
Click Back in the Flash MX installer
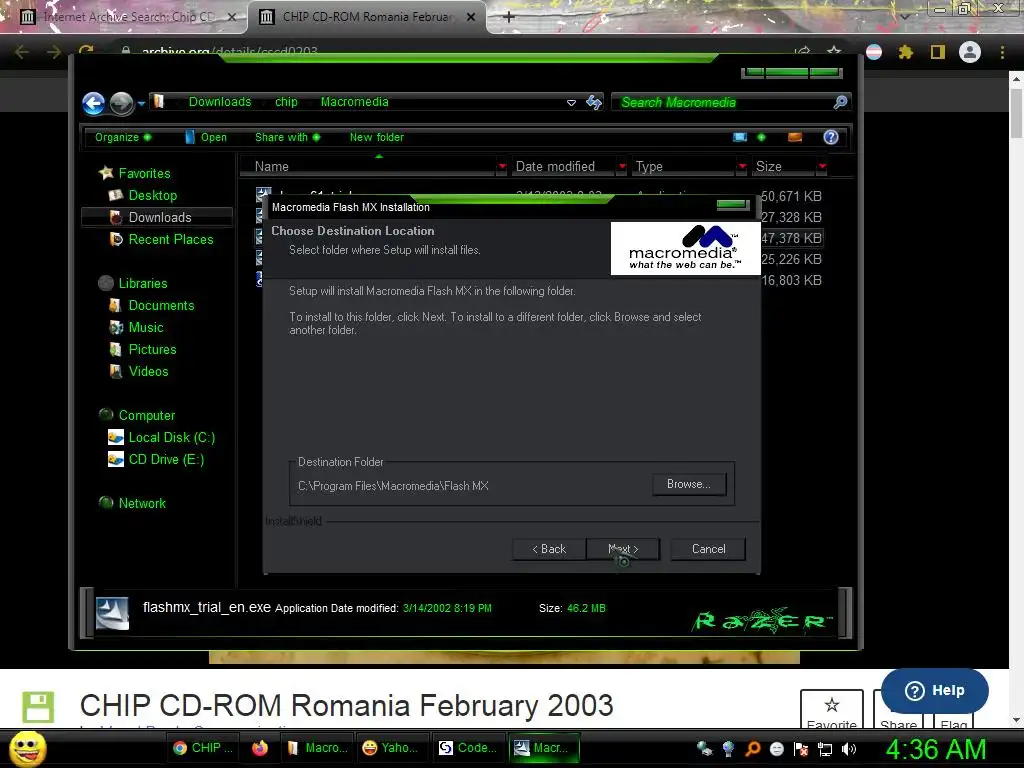point(549,549)
